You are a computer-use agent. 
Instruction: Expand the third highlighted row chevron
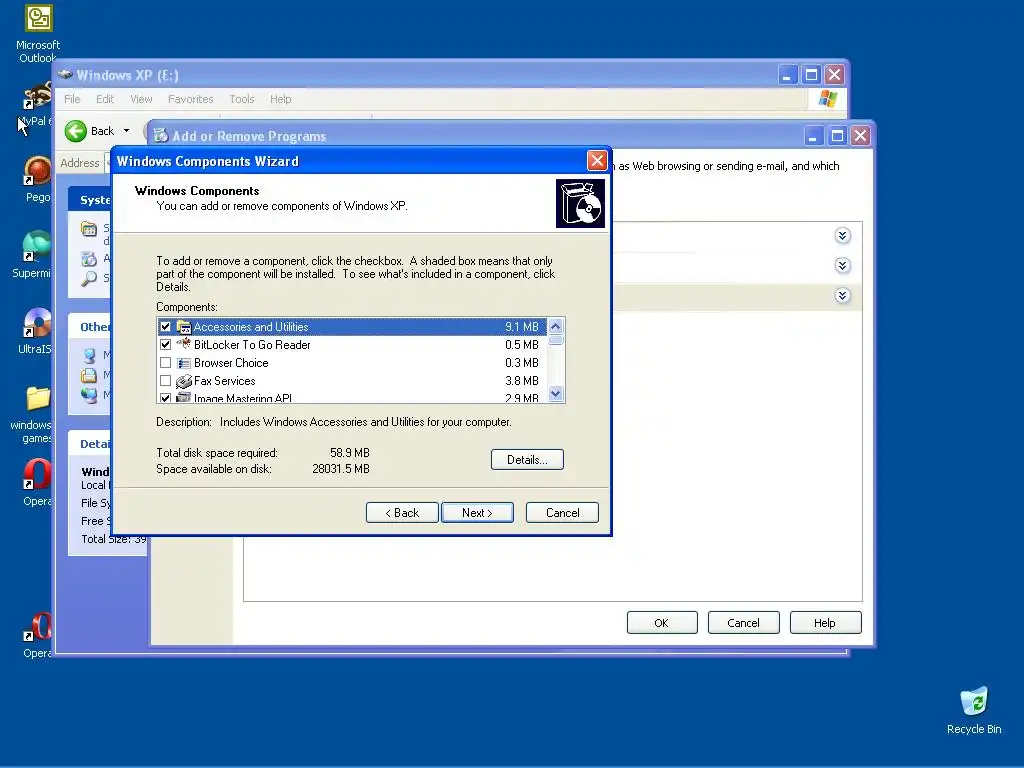tap(842, 296)
